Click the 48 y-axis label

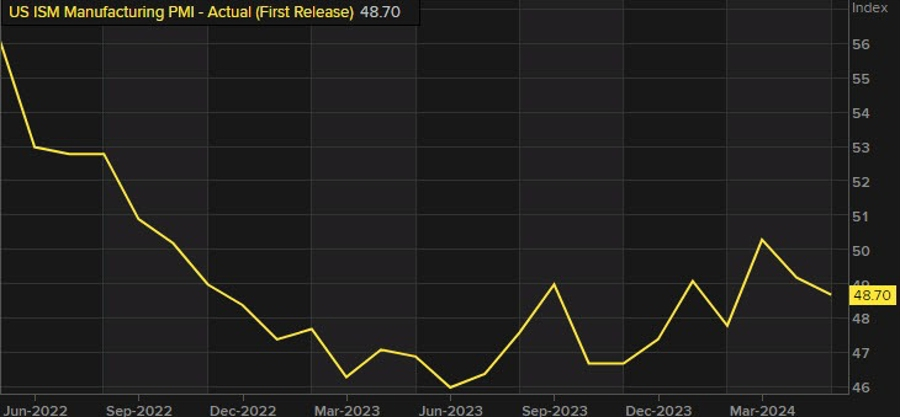coord(861,318)
